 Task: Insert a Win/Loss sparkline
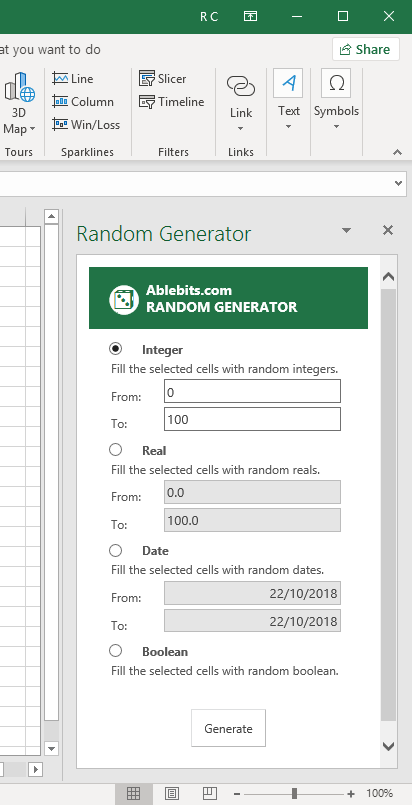(x=86, y=125)
